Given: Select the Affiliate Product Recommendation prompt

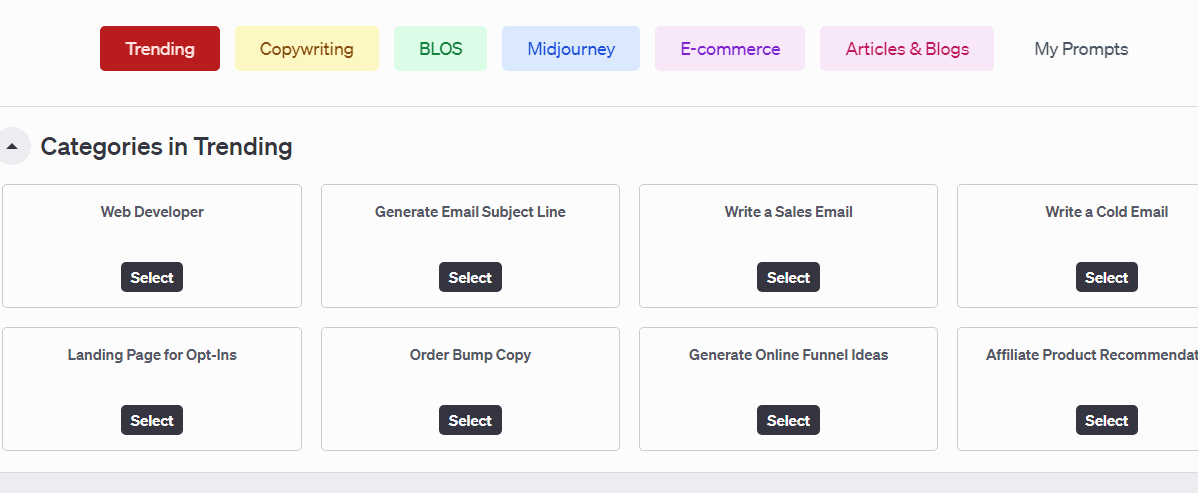Looking at the screenshot, I should pos(1106,420).
